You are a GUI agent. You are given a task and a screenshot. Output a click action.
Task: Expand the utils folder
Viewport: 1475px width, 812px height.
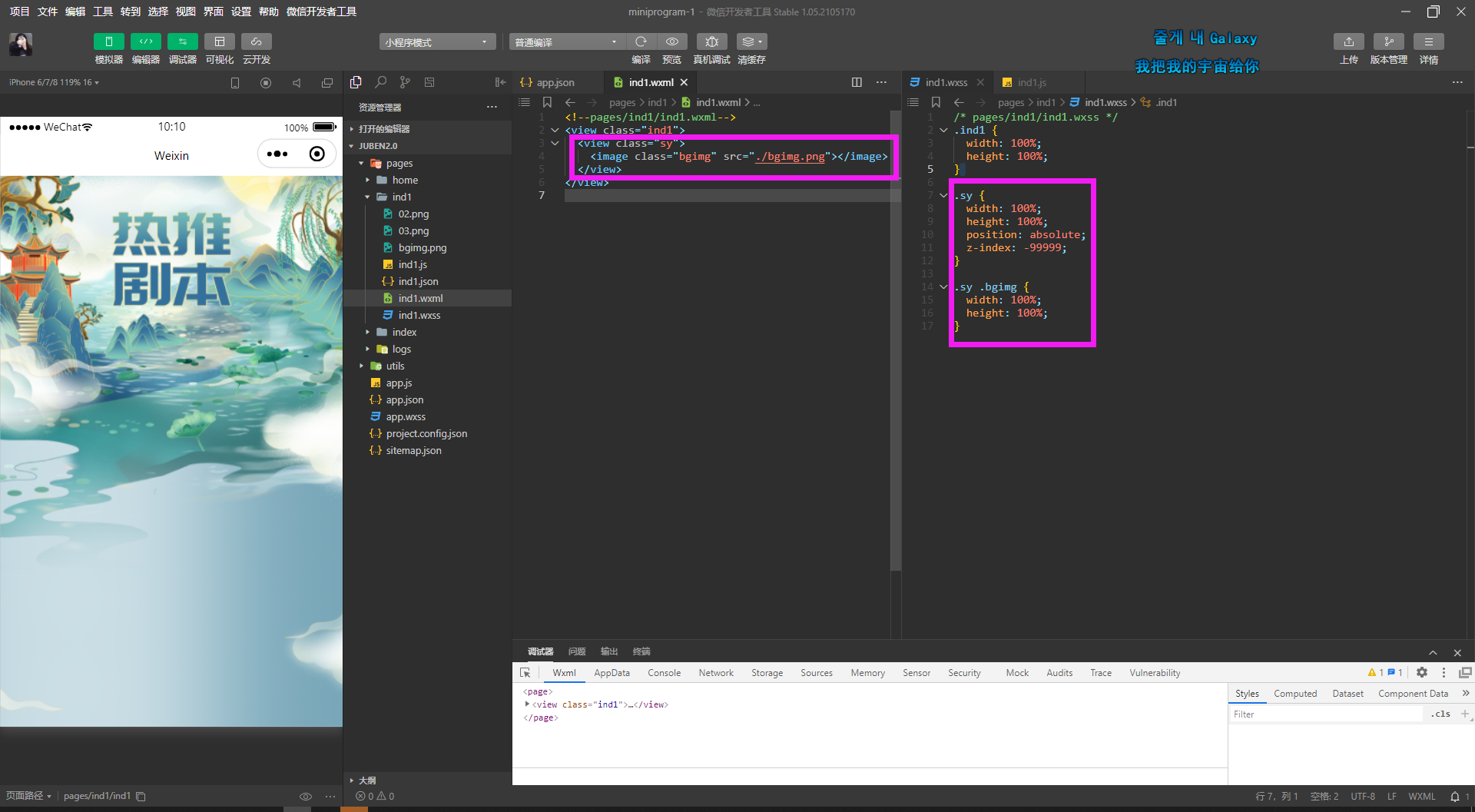427,366
